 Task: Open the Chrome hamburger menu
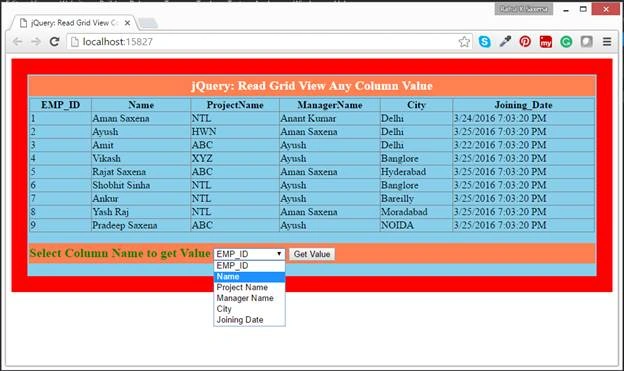pos(607,41)
